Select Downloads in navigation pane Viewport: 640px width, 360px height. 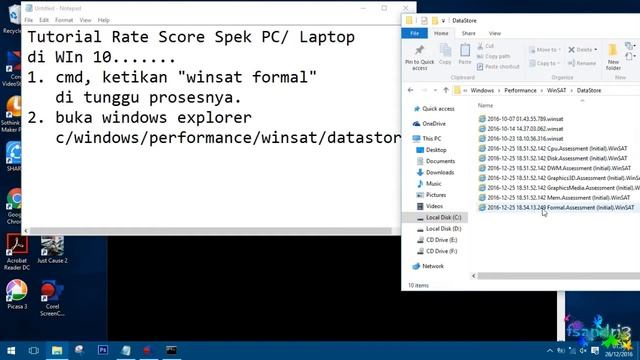click(435, 172)
